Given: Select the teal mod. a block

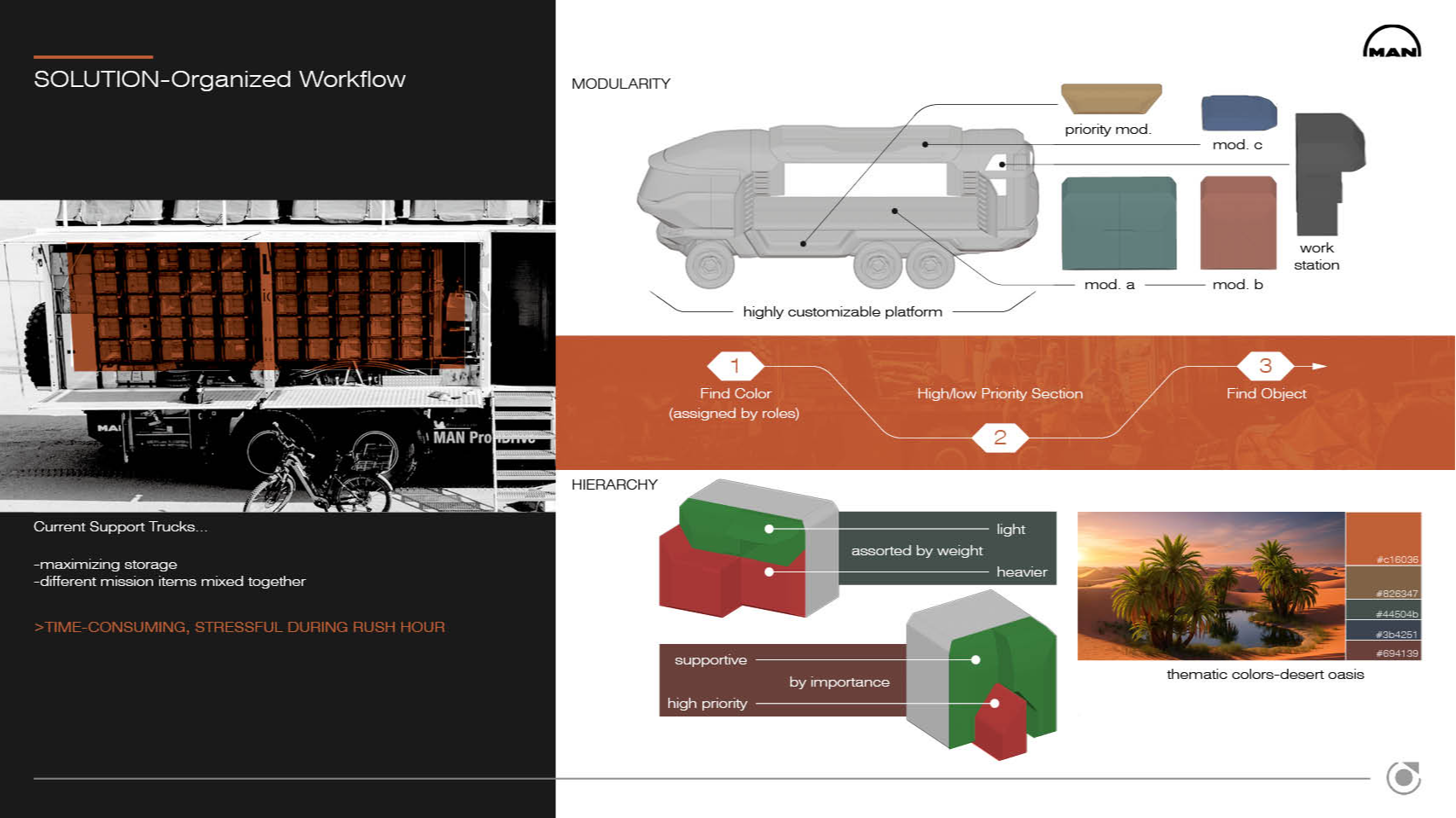Looking at the screenshot, I should click(1119, 223).
